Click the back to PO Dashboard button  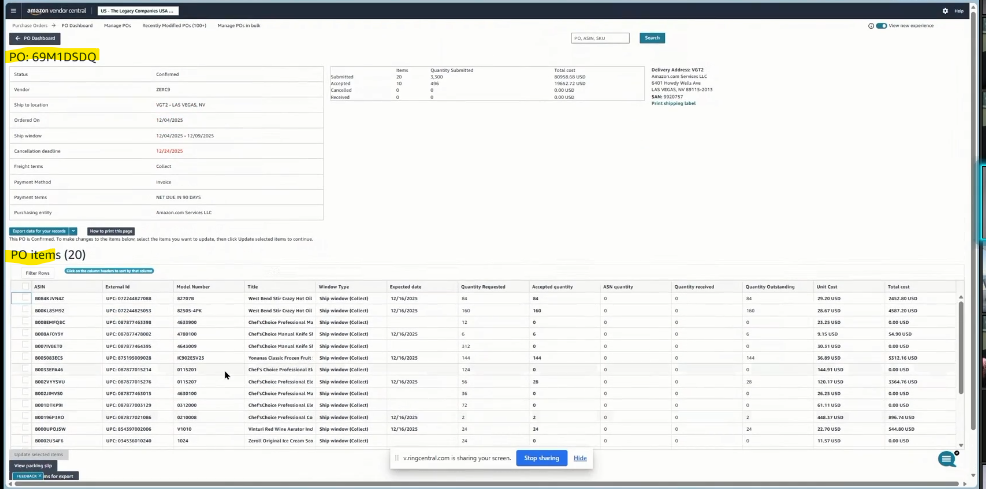click(x=35, y=38)
